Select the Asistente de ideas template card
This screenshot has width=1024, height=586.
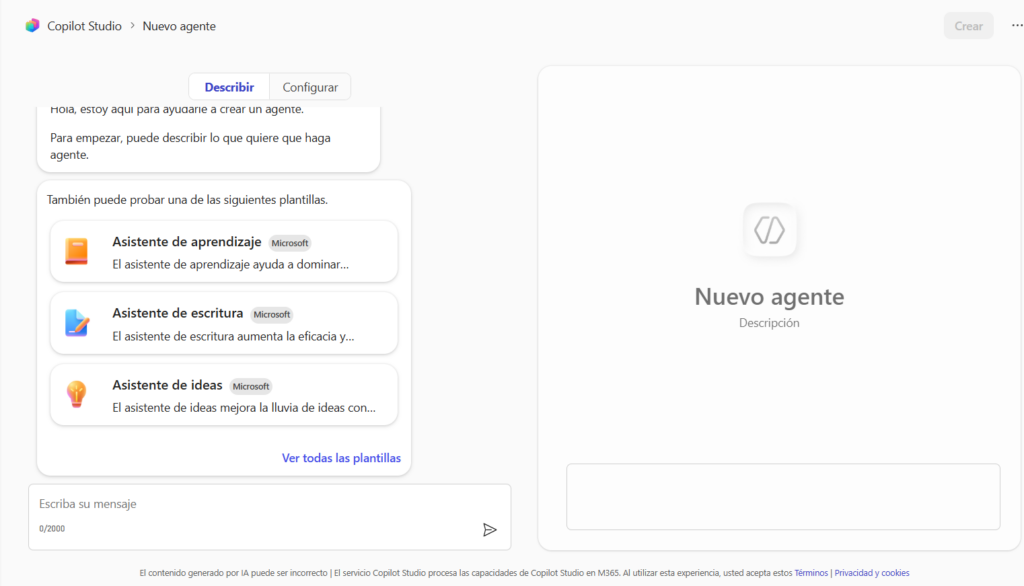pyautogui.click(x=224, y=395)
